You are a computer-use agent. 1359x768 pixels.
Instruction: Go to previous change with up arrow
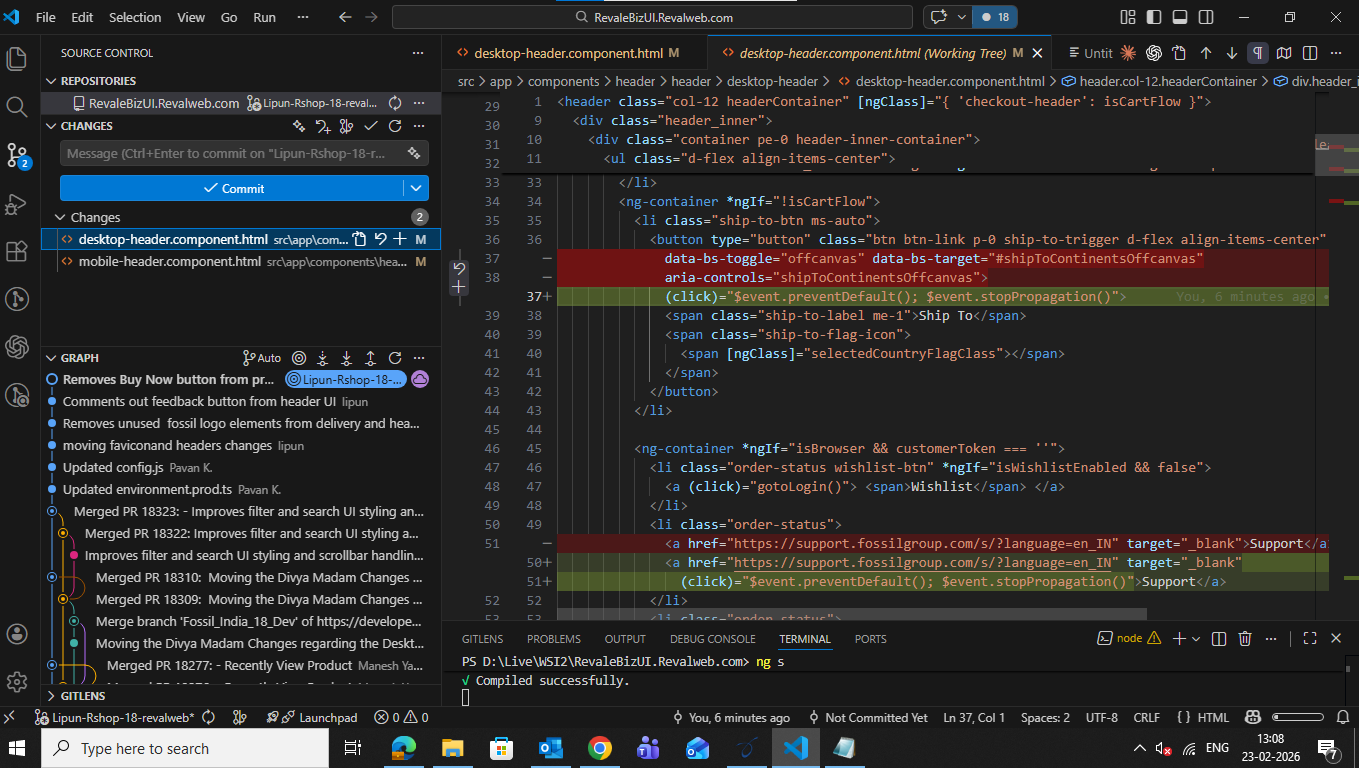pos(1206,53)
